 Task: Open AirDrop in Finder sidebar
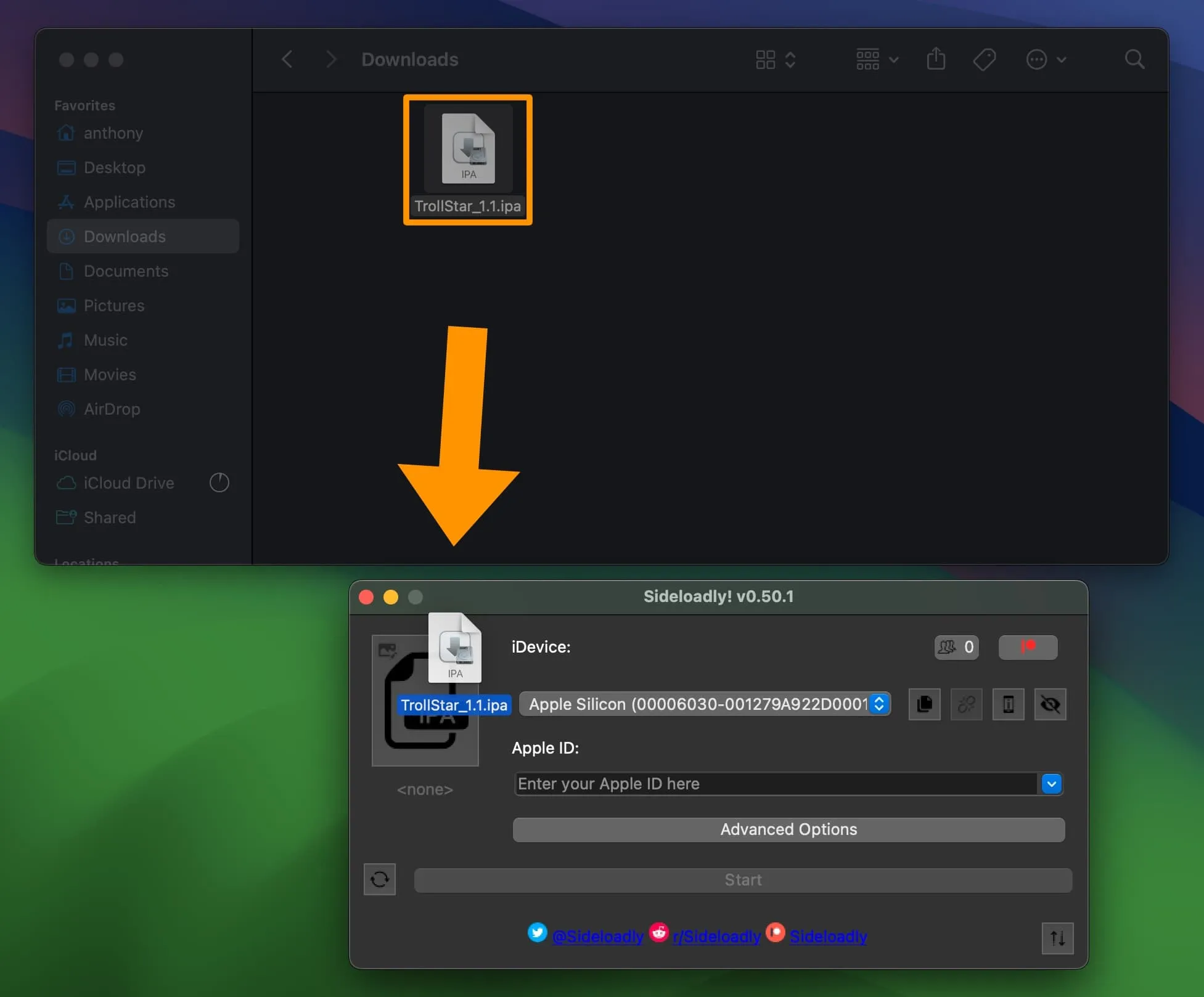point(143,409)
